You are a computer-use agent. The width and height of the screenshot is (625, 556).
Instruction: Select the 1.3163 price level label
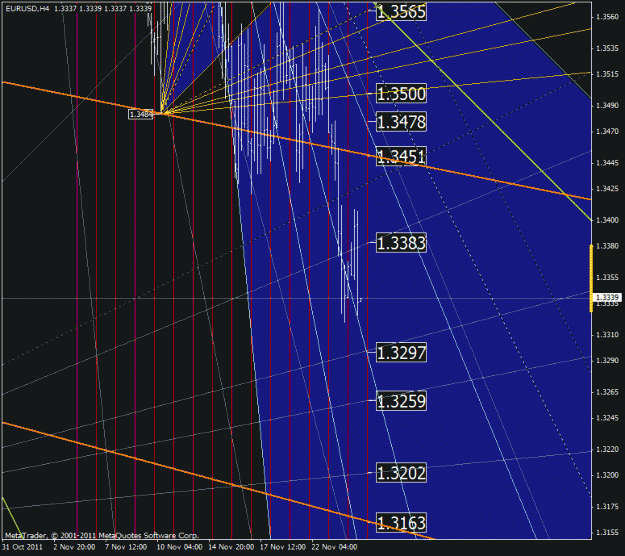401,523
